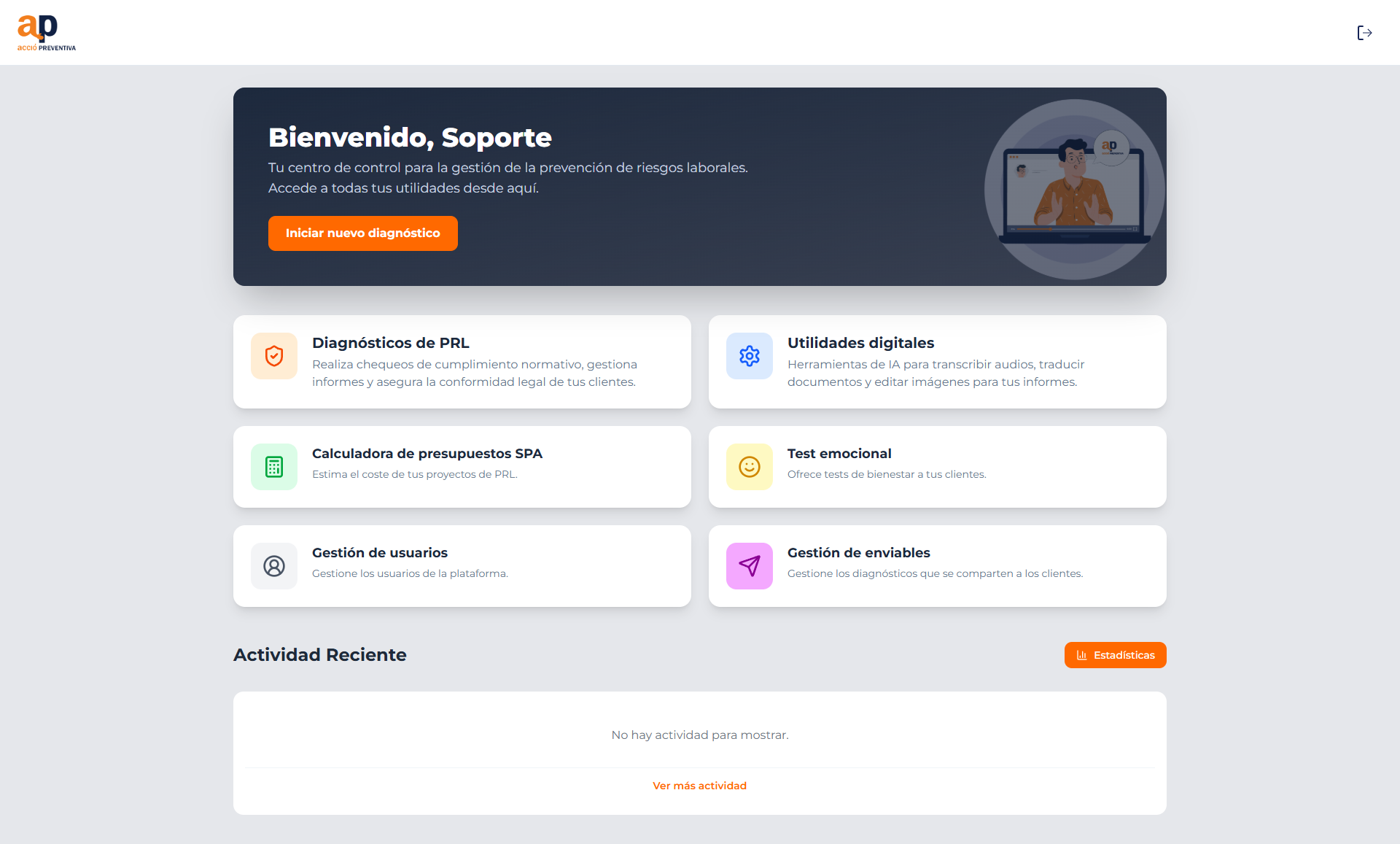This screenshot has height=844, width=1400.
Task: Start a new diagnosis with Iniciar nuevo diagnóstico
Action: coord(363,233)
